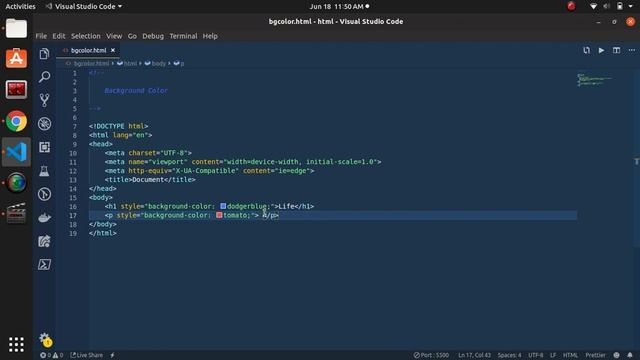Click Activities in the top bar
640x360 pixels.
tap(20, 7)
